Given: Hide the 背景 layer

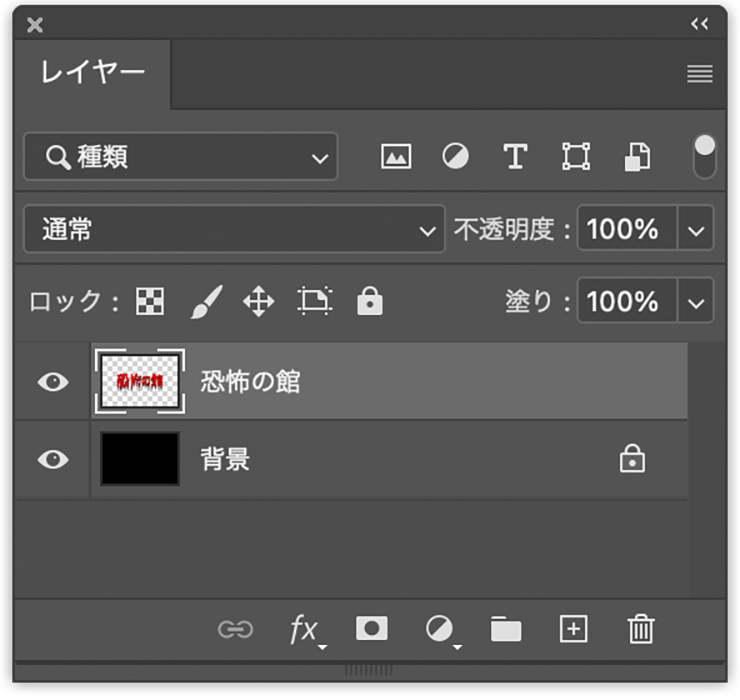Looking at the screenshot, I should 53,460.
